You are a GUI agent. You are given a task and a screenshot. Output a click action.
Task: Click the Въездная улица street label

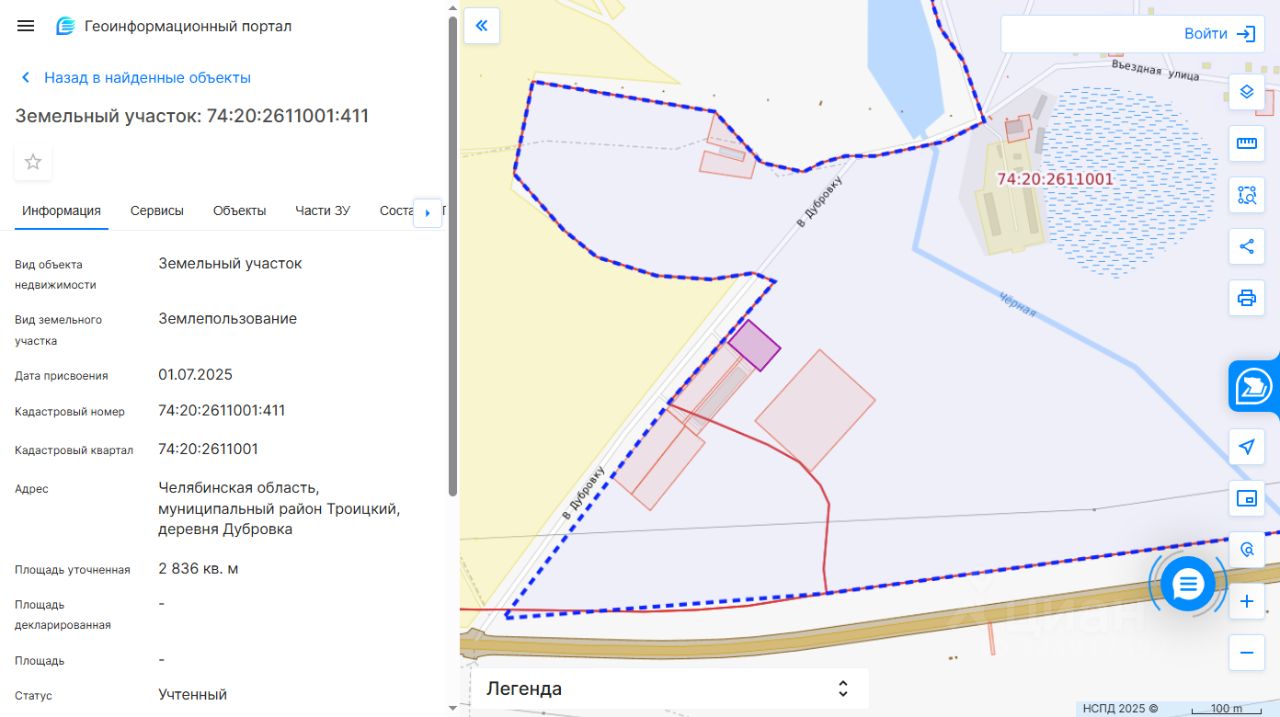(x=1155, y=70)
